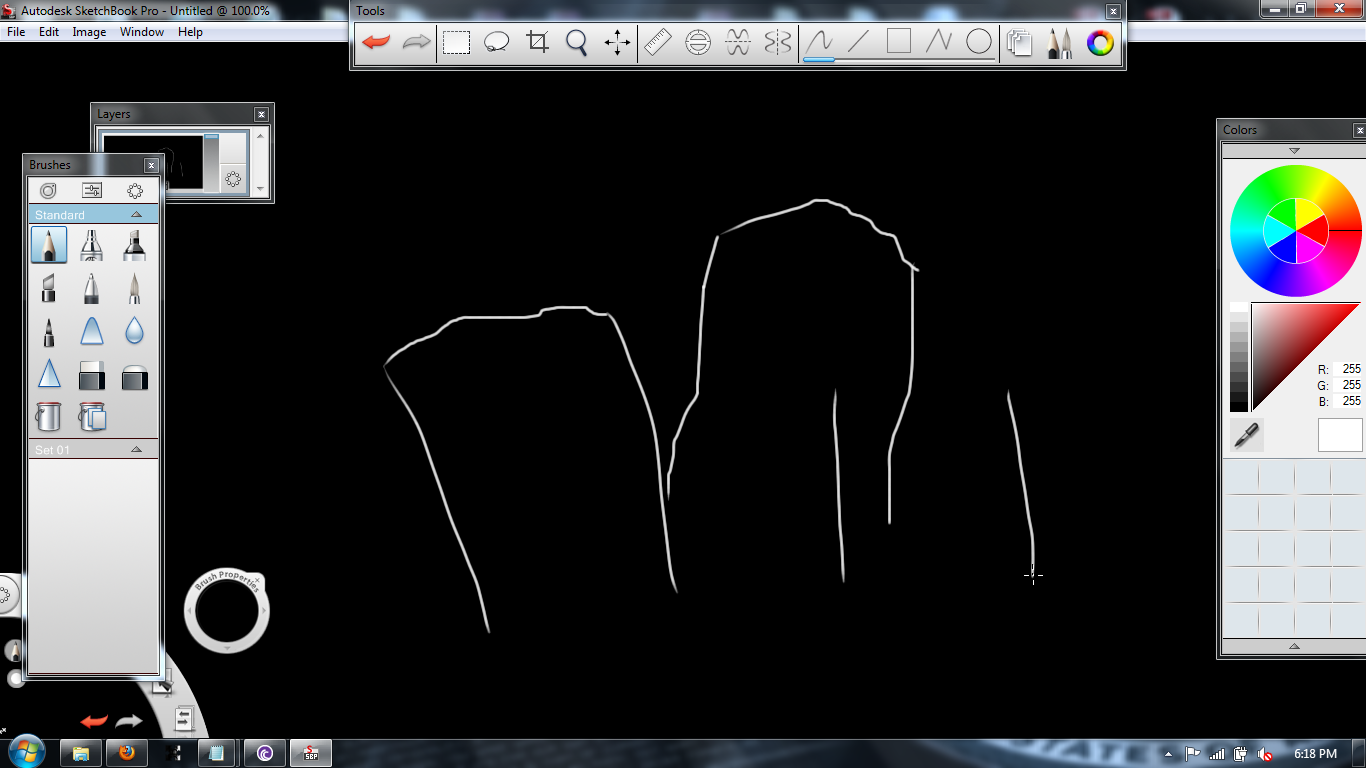Select the lasso selection tool

[497, 43]
